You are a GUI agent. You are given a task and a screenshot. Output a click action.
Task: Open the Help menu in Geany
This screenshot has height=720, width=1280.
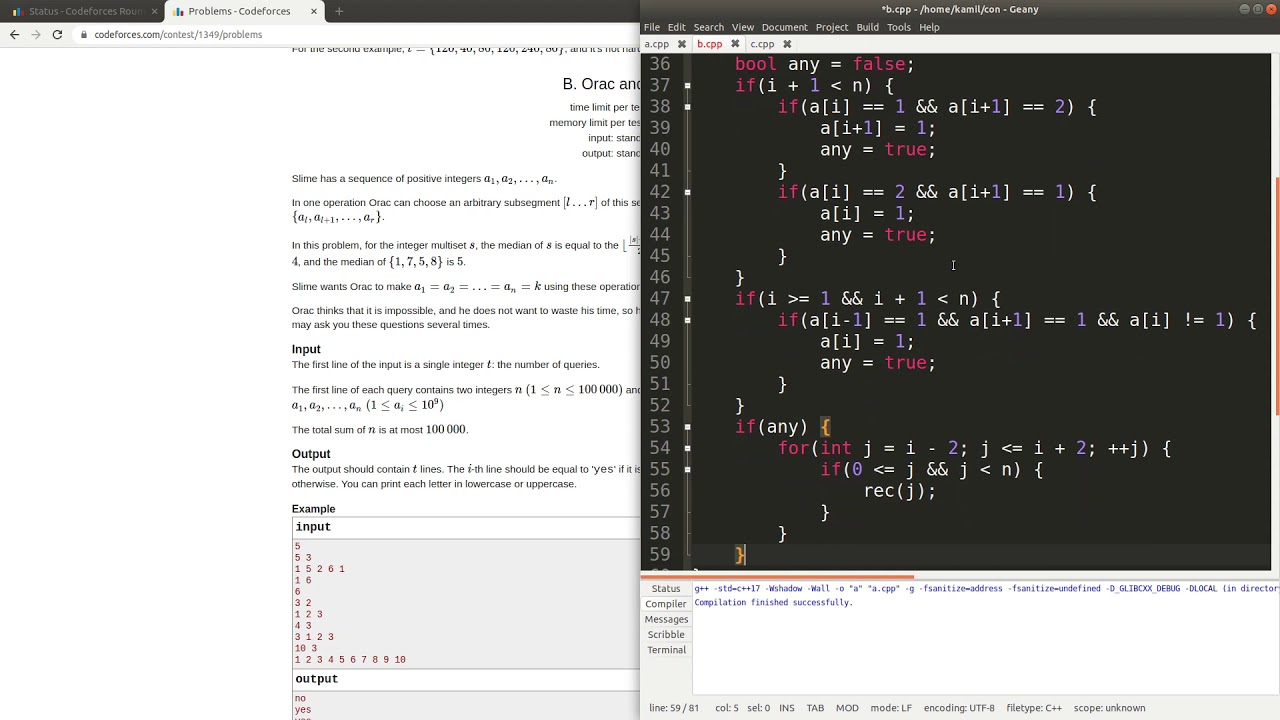(929, 27)
